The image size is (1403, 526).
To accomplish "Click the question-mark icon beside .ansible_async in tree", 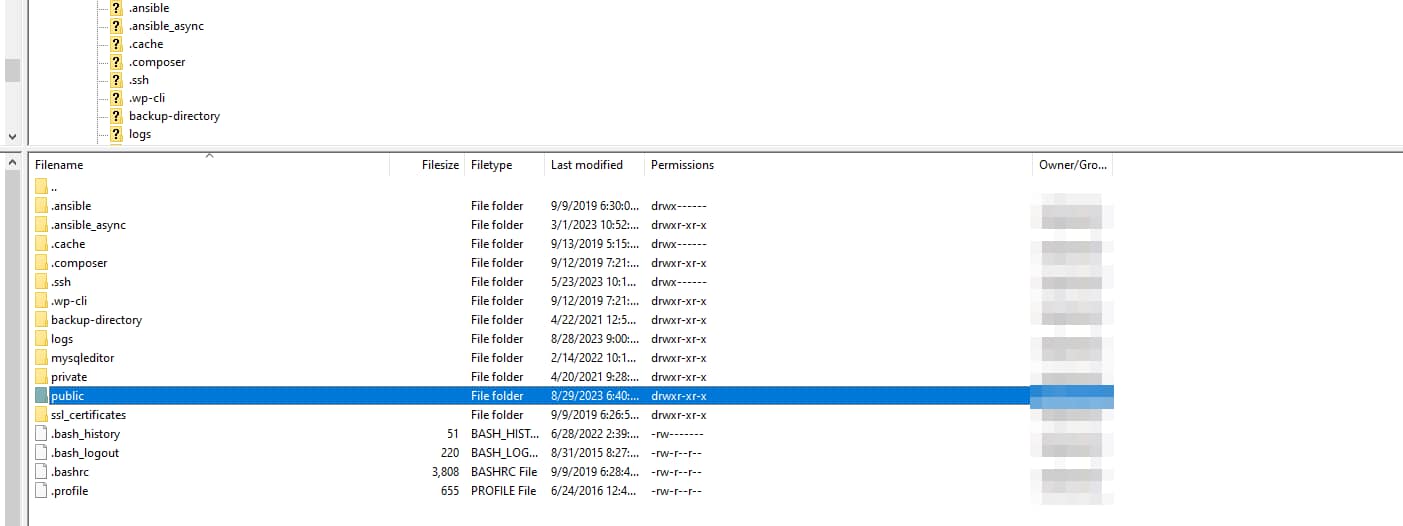I will click(117, 26).
